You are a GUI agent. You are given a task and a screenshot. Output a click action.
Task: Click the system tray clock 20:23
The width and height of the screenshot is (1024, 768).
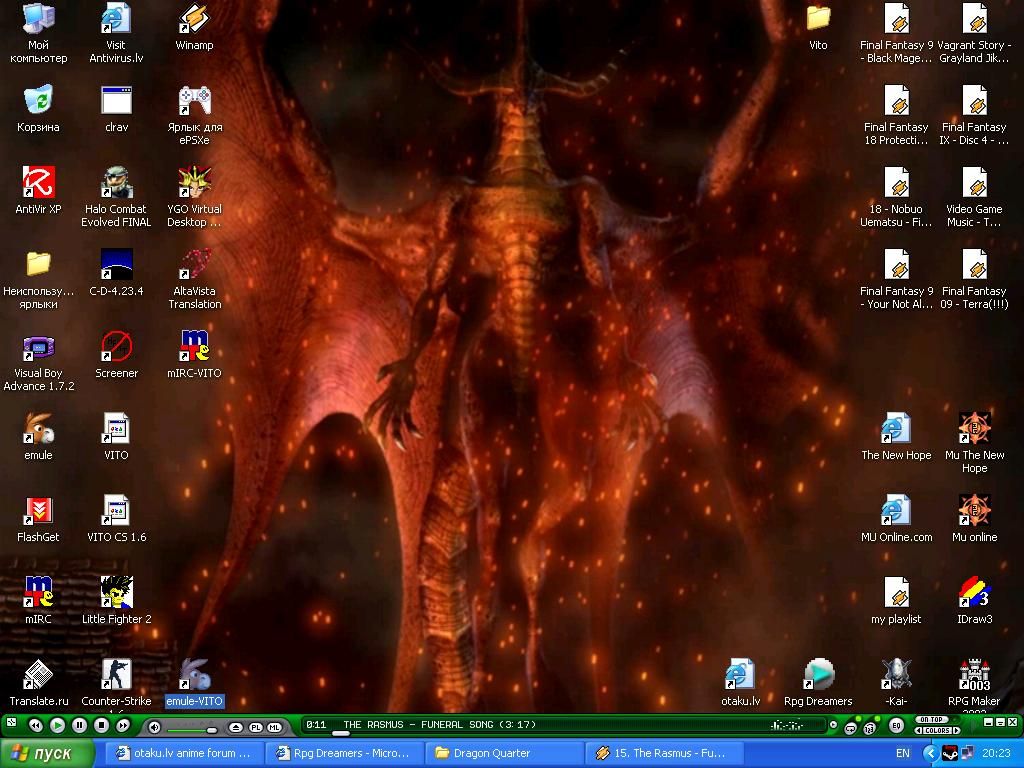(x=996, y=753)
